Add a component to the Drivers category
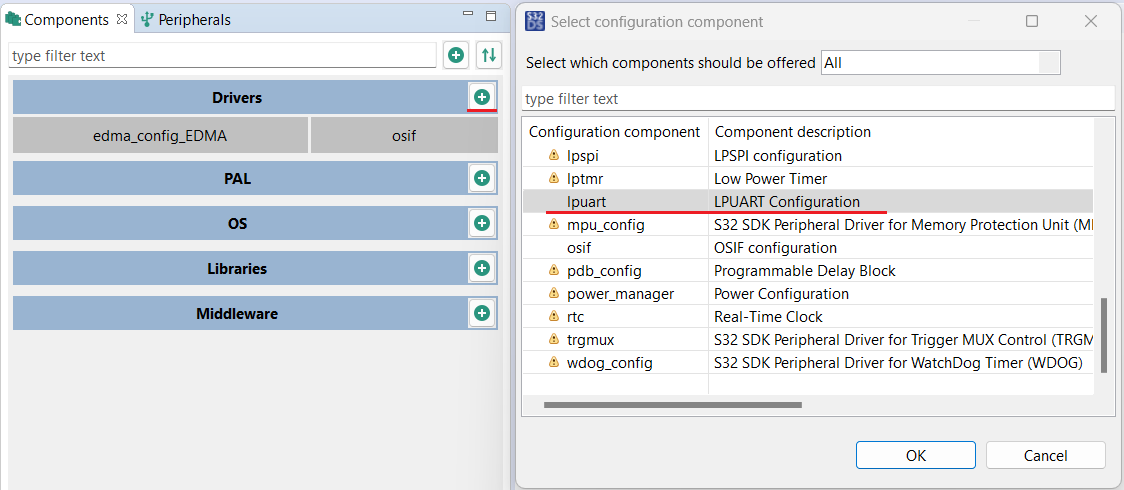1124x490 pixels. [x=482, y=97]
